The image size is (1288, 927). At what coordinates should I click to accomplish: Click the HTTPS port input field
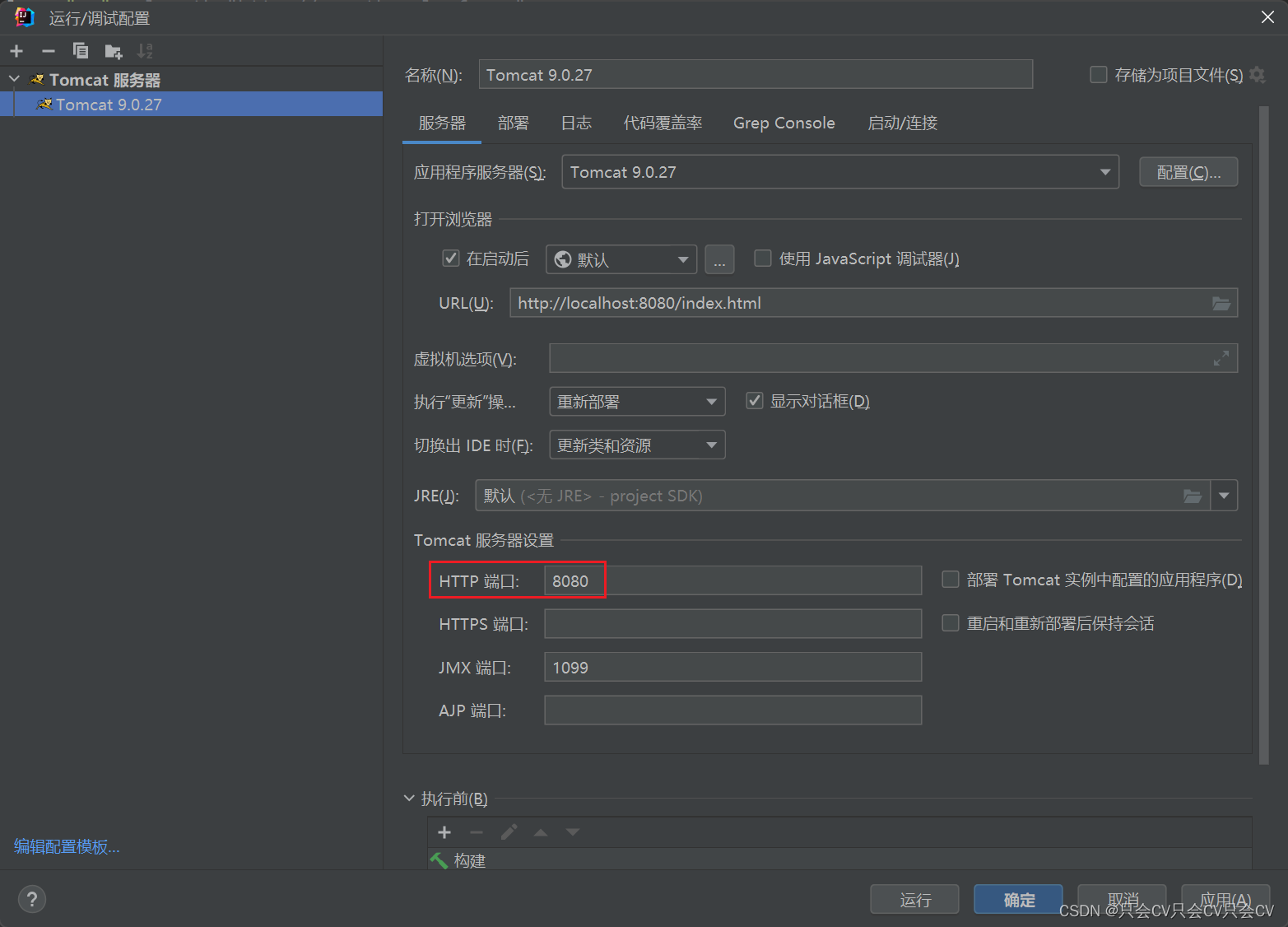tap(732, 623)
